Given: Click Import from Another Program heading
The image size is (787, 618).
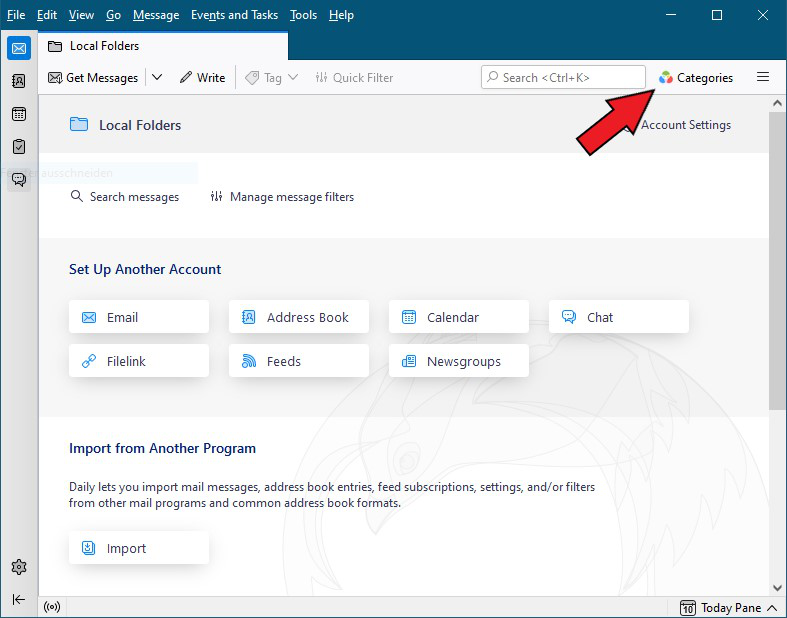Looking at the screenshot, I should click(x=163, y=448).
